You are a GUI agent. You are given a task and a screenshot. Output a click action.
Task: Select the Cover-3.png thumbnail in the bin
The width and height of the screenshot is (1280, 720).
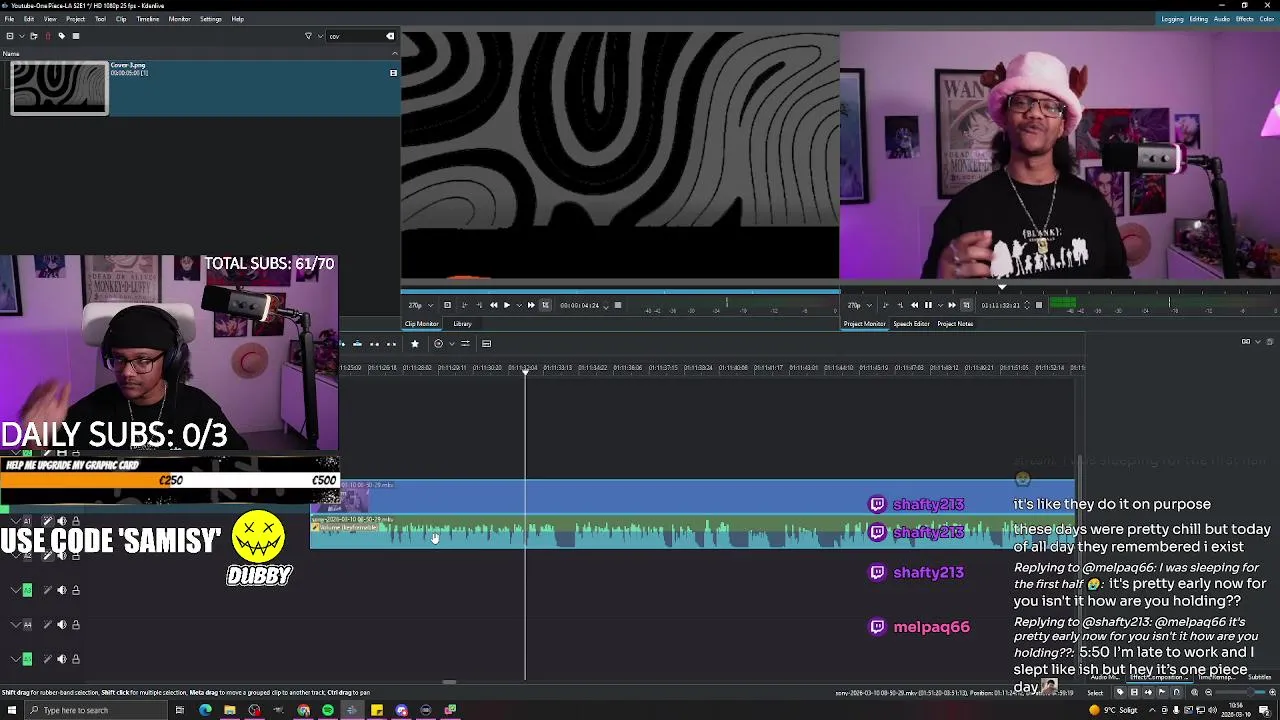click(59, 88)
